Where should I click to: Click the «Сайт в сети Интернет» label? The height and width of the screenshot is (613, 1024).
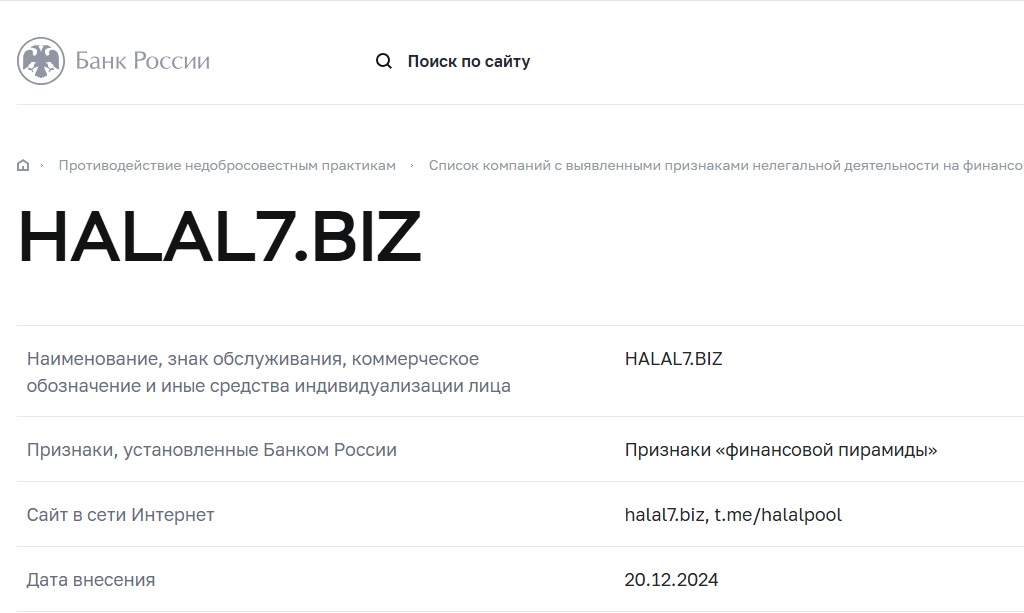pos(120,515)
